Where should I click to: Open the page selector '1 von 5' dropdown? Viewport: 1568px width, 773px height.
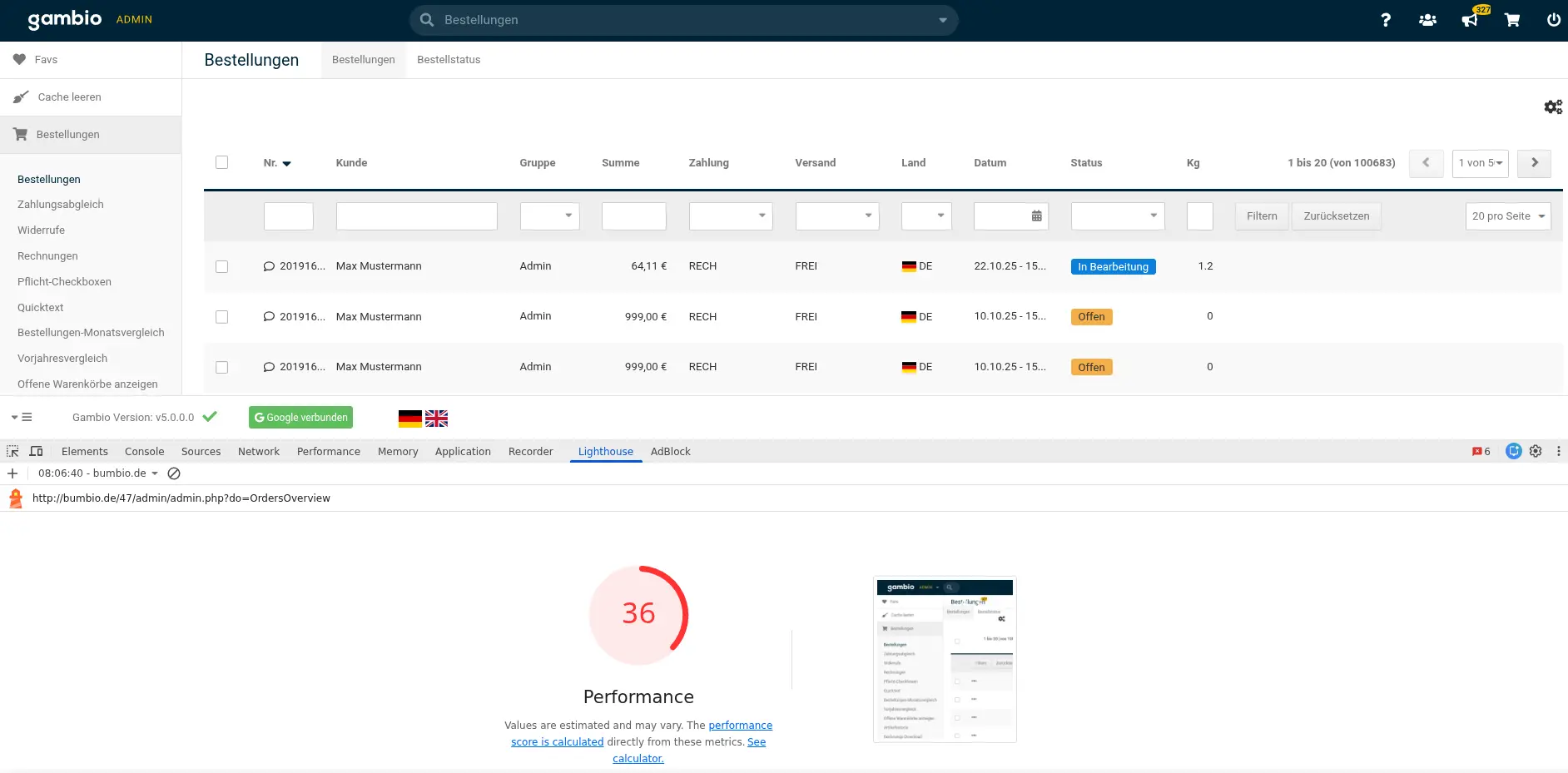click(1480, 163)
